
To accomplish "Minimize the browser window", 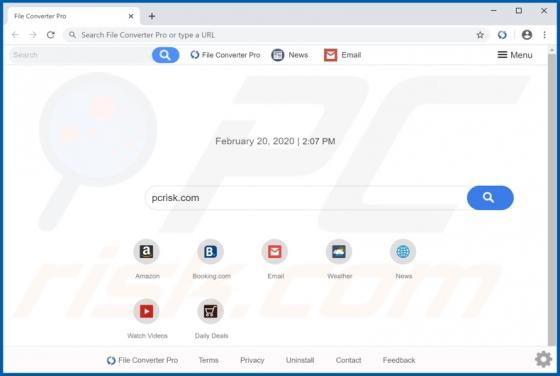I will (494, 11).
